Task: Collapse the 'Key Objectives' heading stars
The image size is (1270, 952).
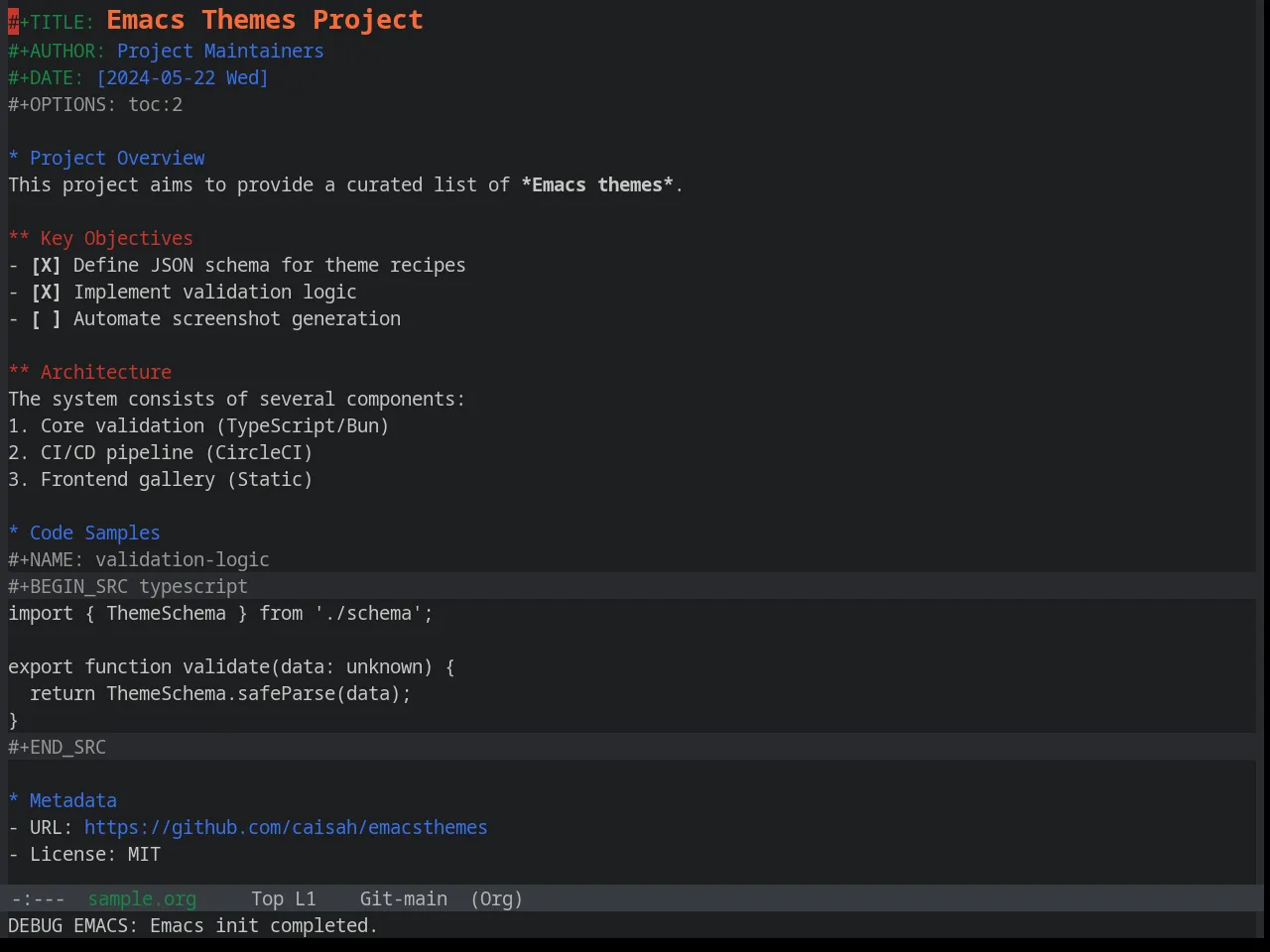Action: click(x=19, y=239)
